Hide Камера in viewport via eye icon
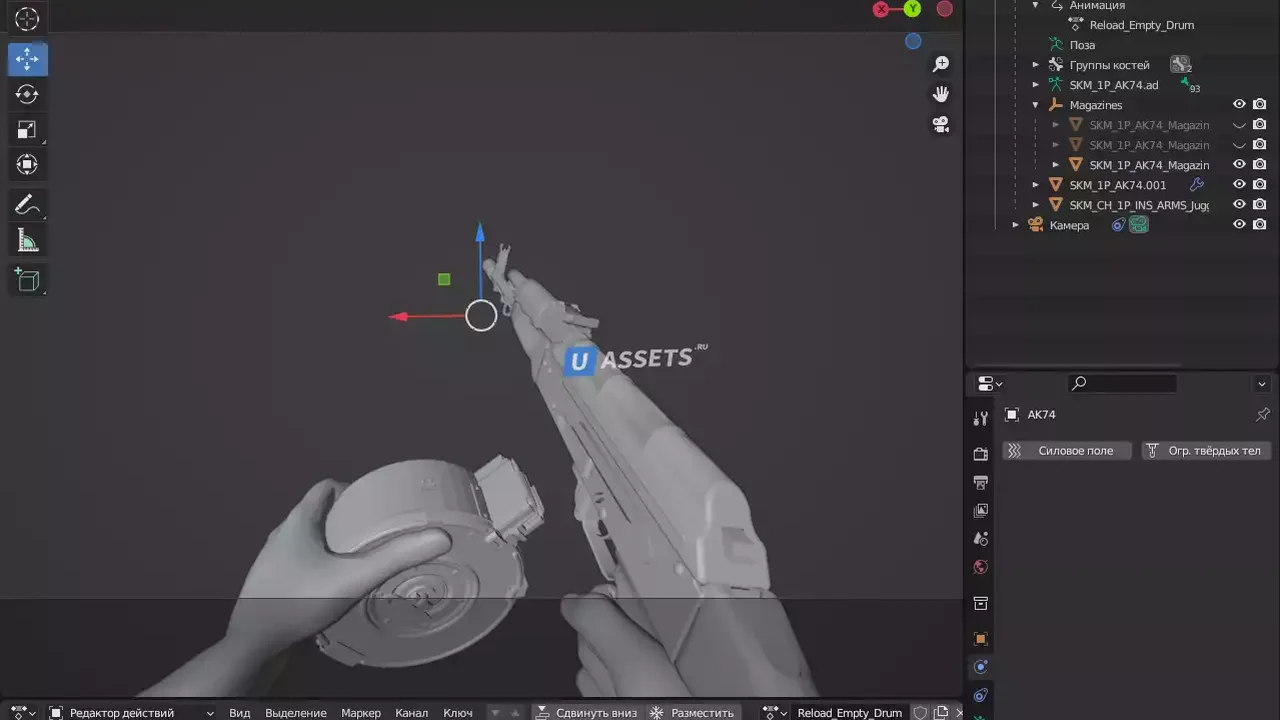 point(1239,224)
